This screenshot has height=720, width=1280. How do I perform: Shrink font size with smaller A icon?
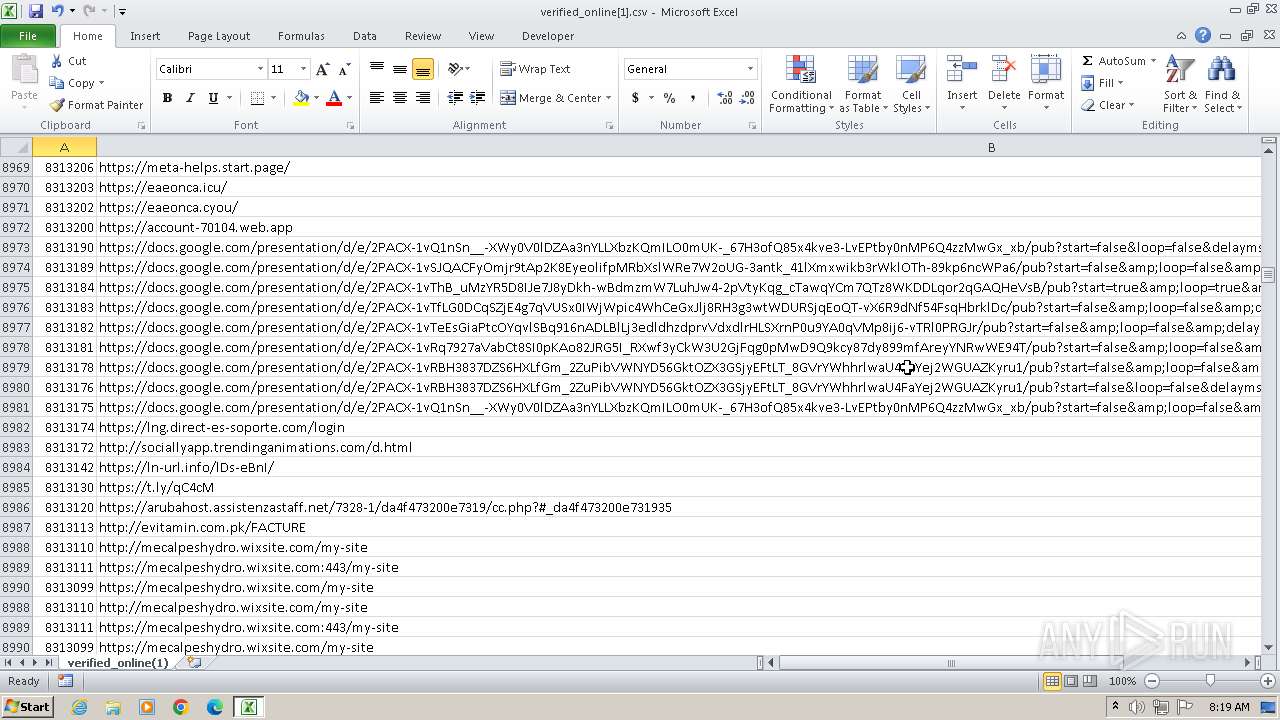tap(344, 69)
